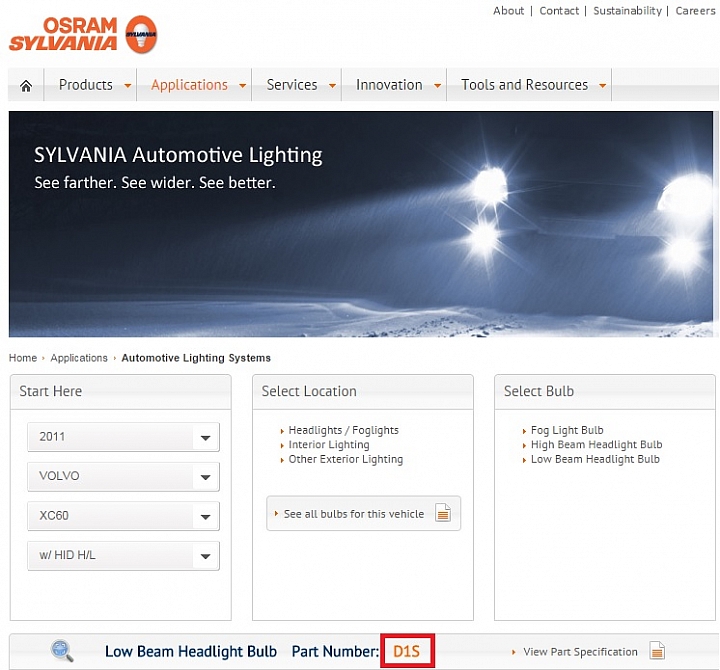This screenshot has width=720, height=670.
Task: Click the About link at top
Action: [508, 11]
